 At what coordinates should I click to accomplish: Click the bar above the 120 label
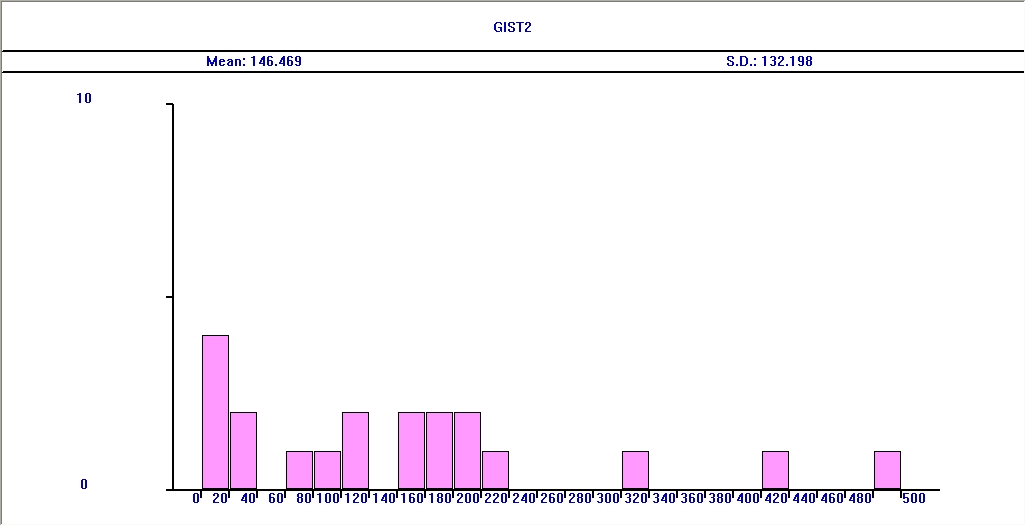(x=356, y=450)
